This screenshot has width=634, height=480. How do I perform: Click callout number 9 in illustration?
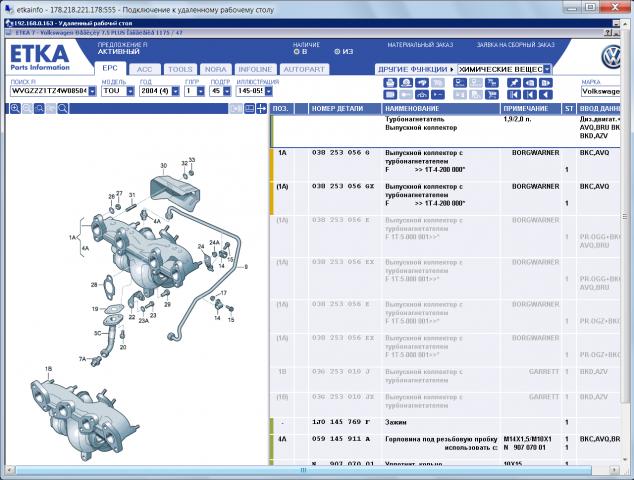click(x=246, y=267)
